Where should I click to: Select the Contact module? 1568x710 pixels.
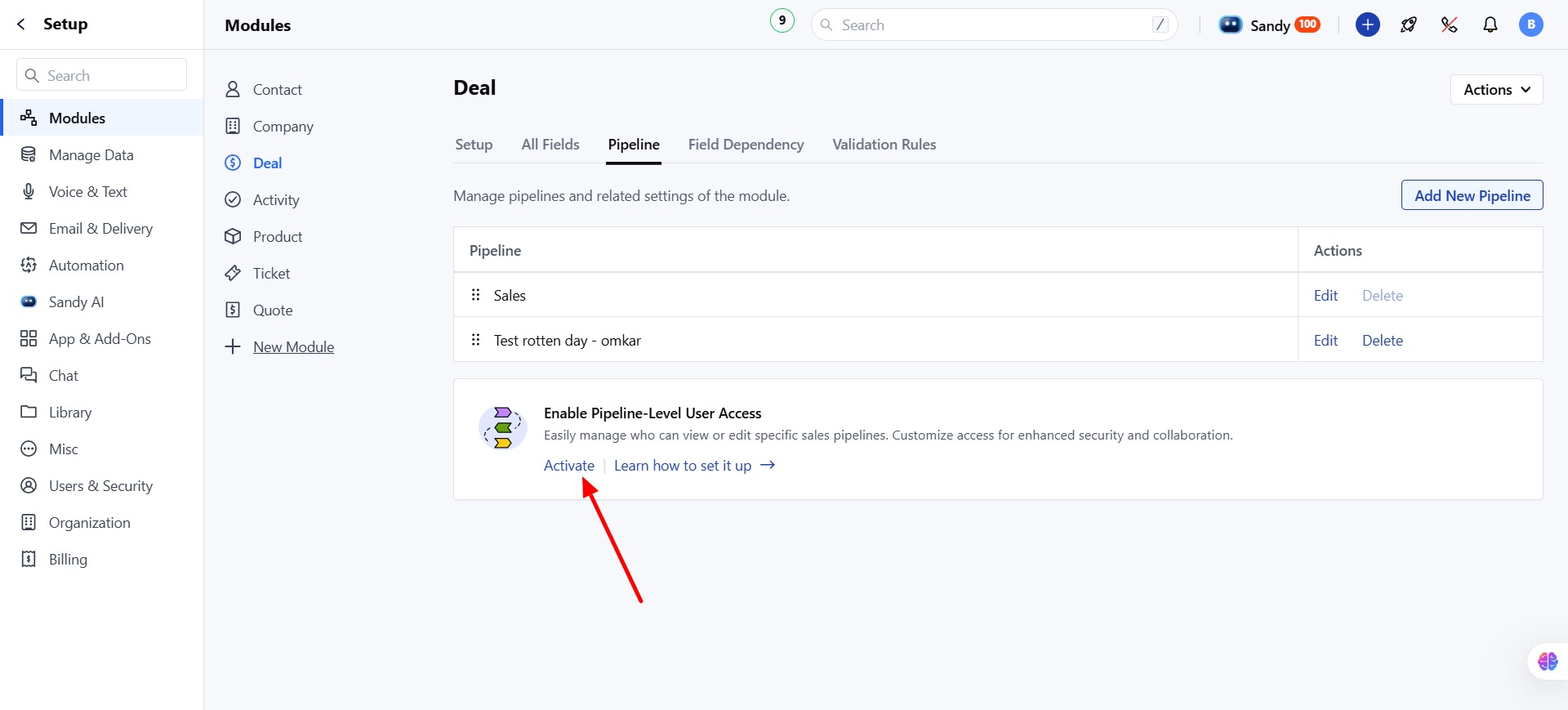[x=277, y=89]
